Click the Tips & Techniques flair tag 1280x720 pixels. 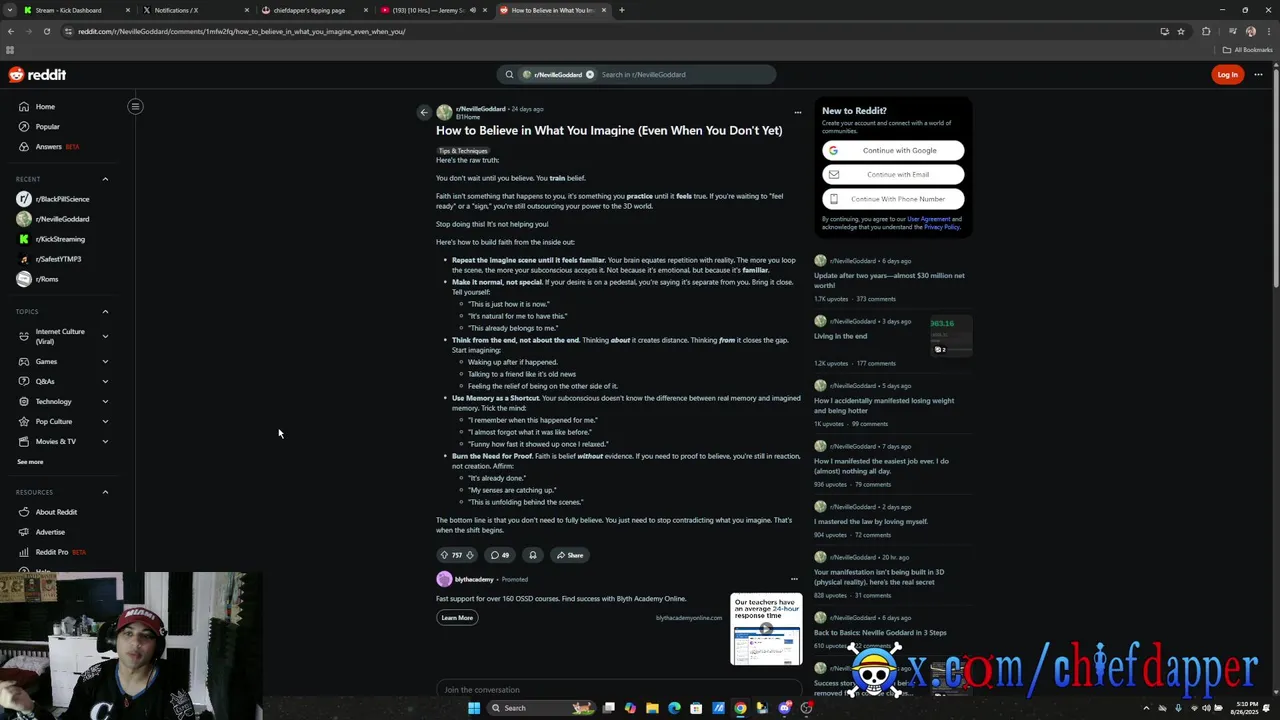click(x=463, y=151)
